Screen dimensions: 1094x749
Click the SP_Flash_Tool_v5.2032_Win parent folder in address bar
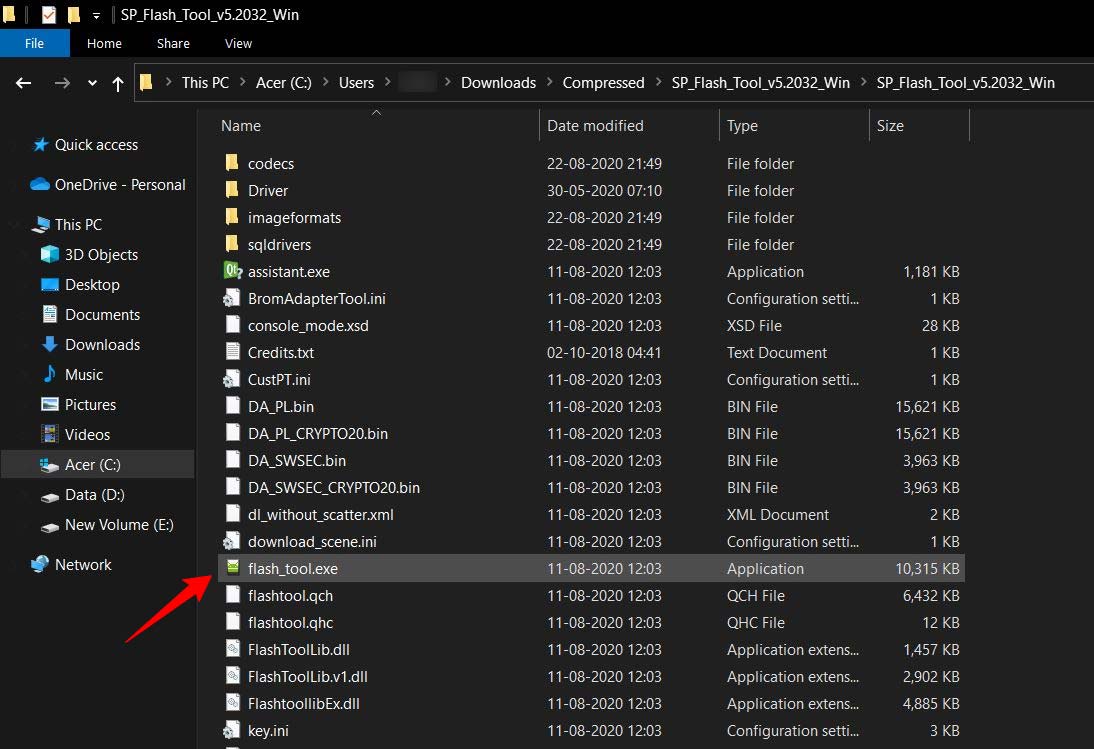760,82
